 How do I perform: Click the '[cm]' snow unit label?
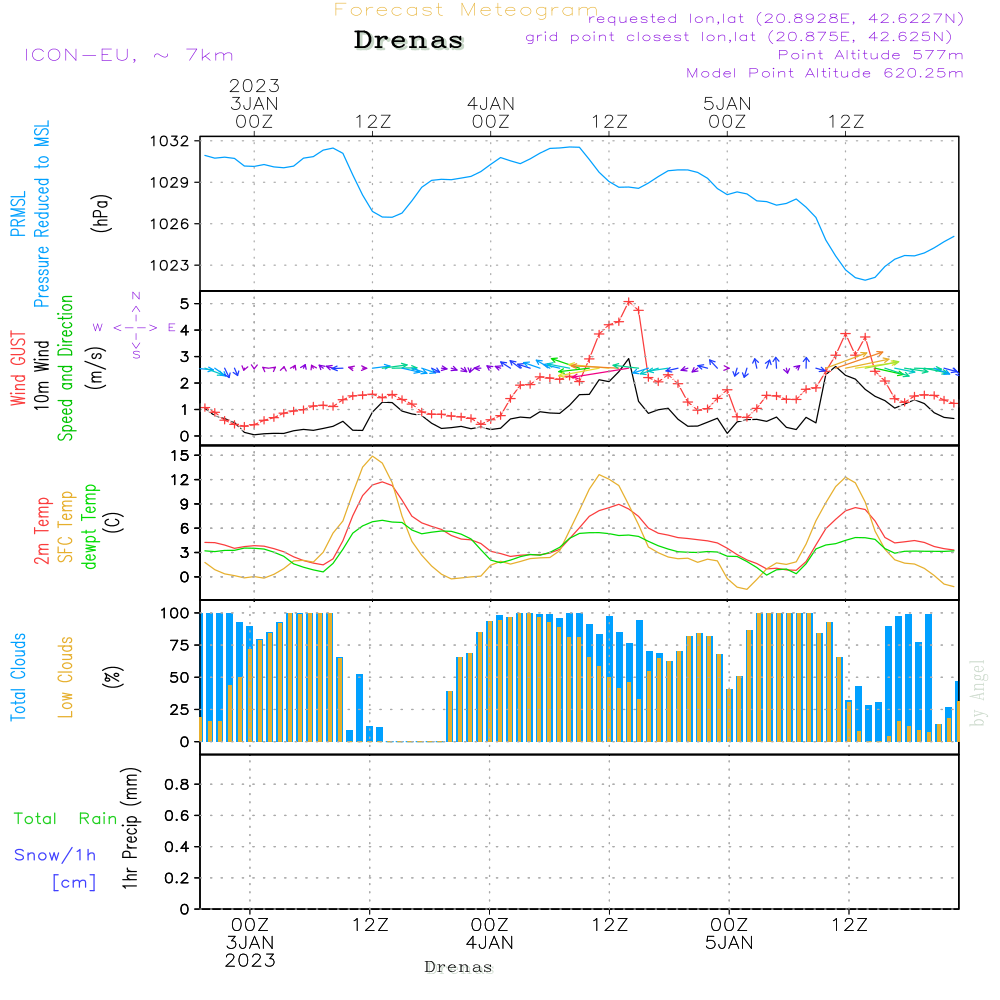click(74, 883)
